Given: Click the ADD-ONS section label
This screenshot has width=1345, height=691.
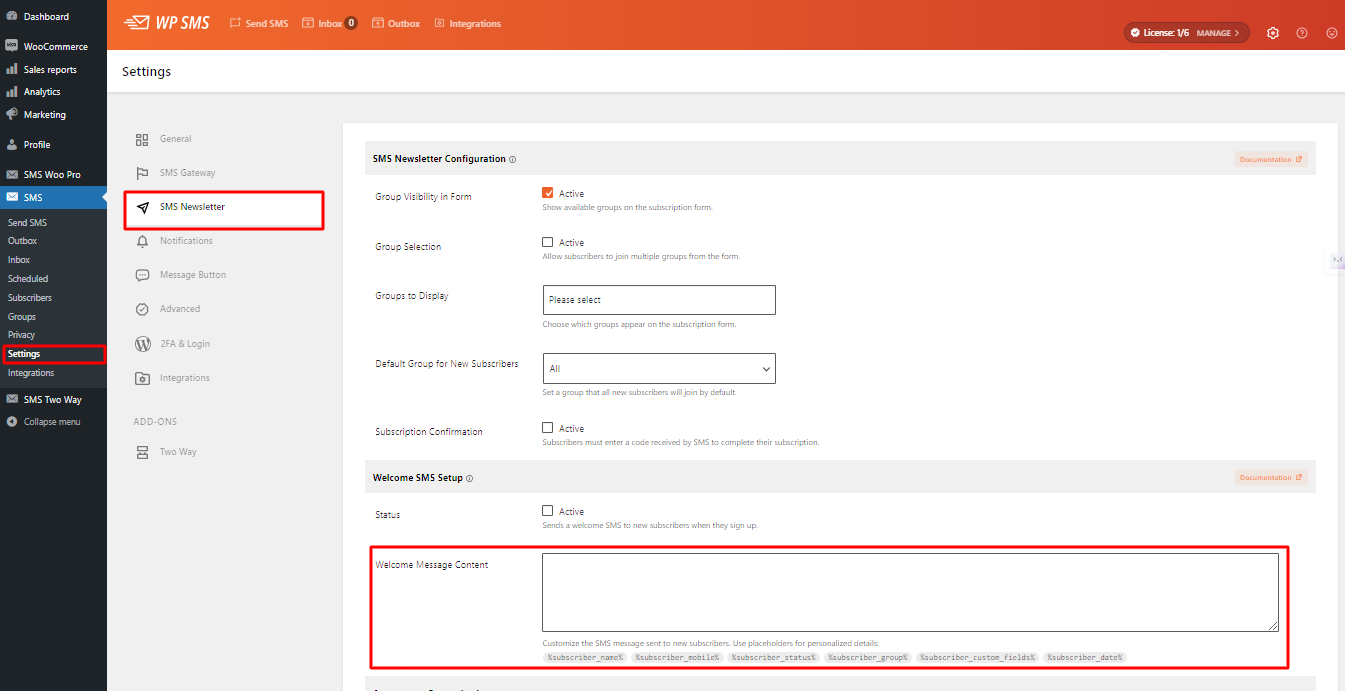Looking at the screenshot, I should click(155, 422).
